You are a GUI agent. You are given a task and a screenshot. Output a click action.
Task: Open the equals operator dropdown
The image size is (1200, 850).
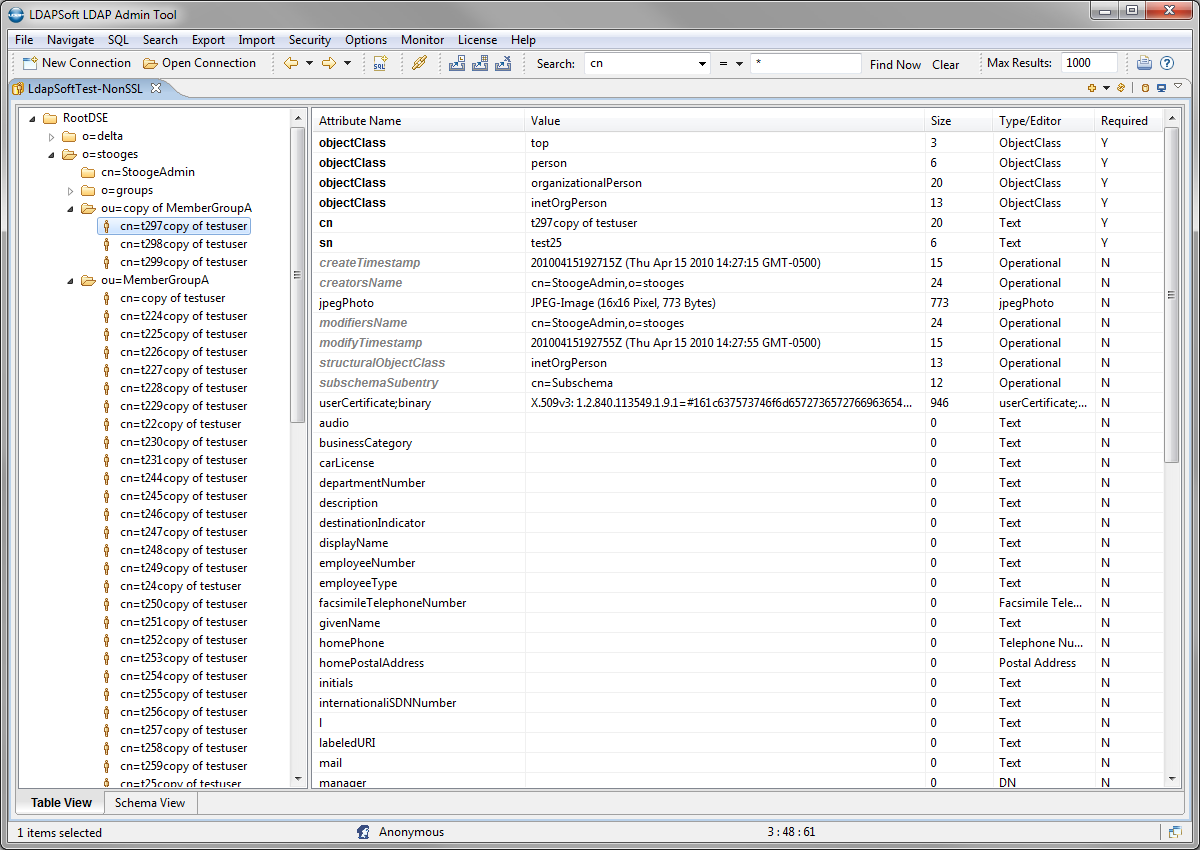tap(739, 64)
